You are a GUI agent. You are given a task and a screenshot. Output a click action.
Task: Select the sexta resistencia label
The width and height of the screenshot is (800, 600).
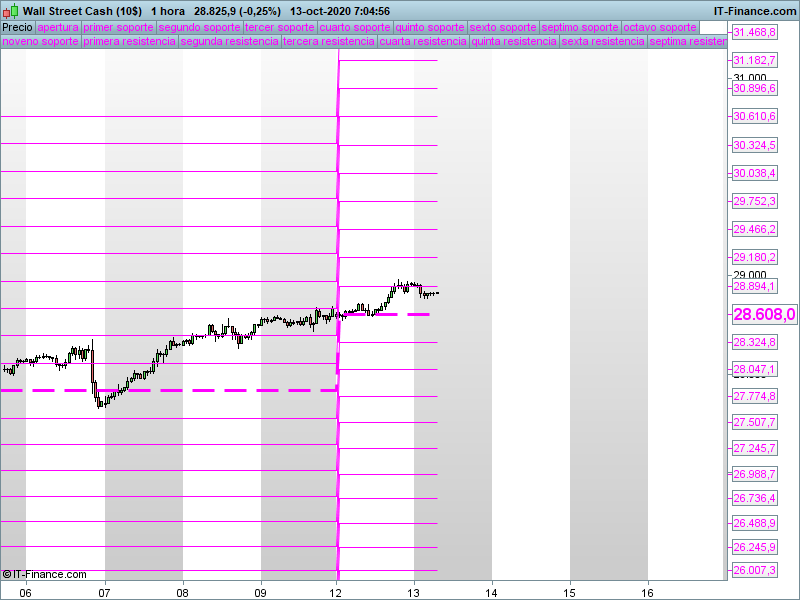click(603, 41)
